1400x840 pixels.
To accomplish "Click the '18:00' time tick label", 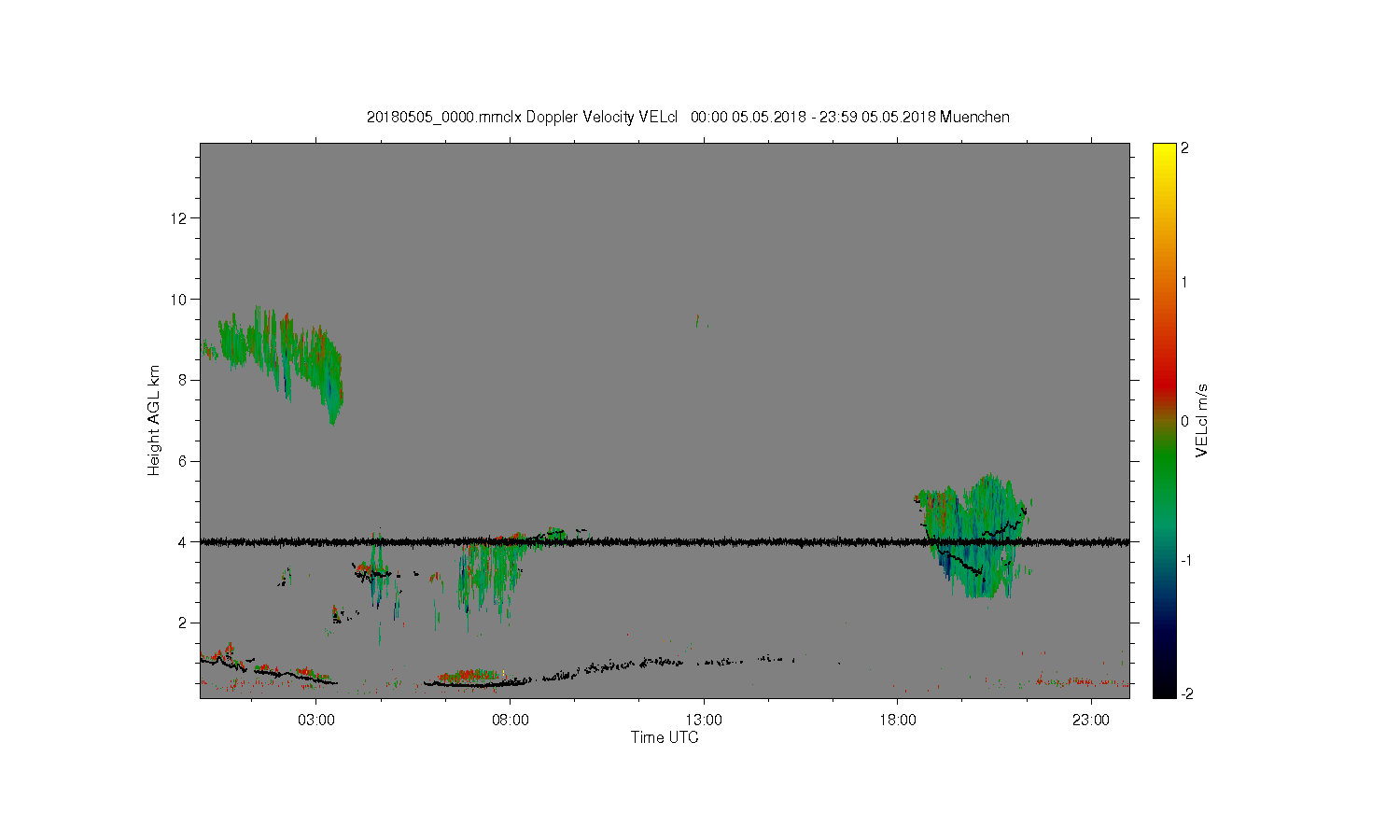I will coord(897,720).
